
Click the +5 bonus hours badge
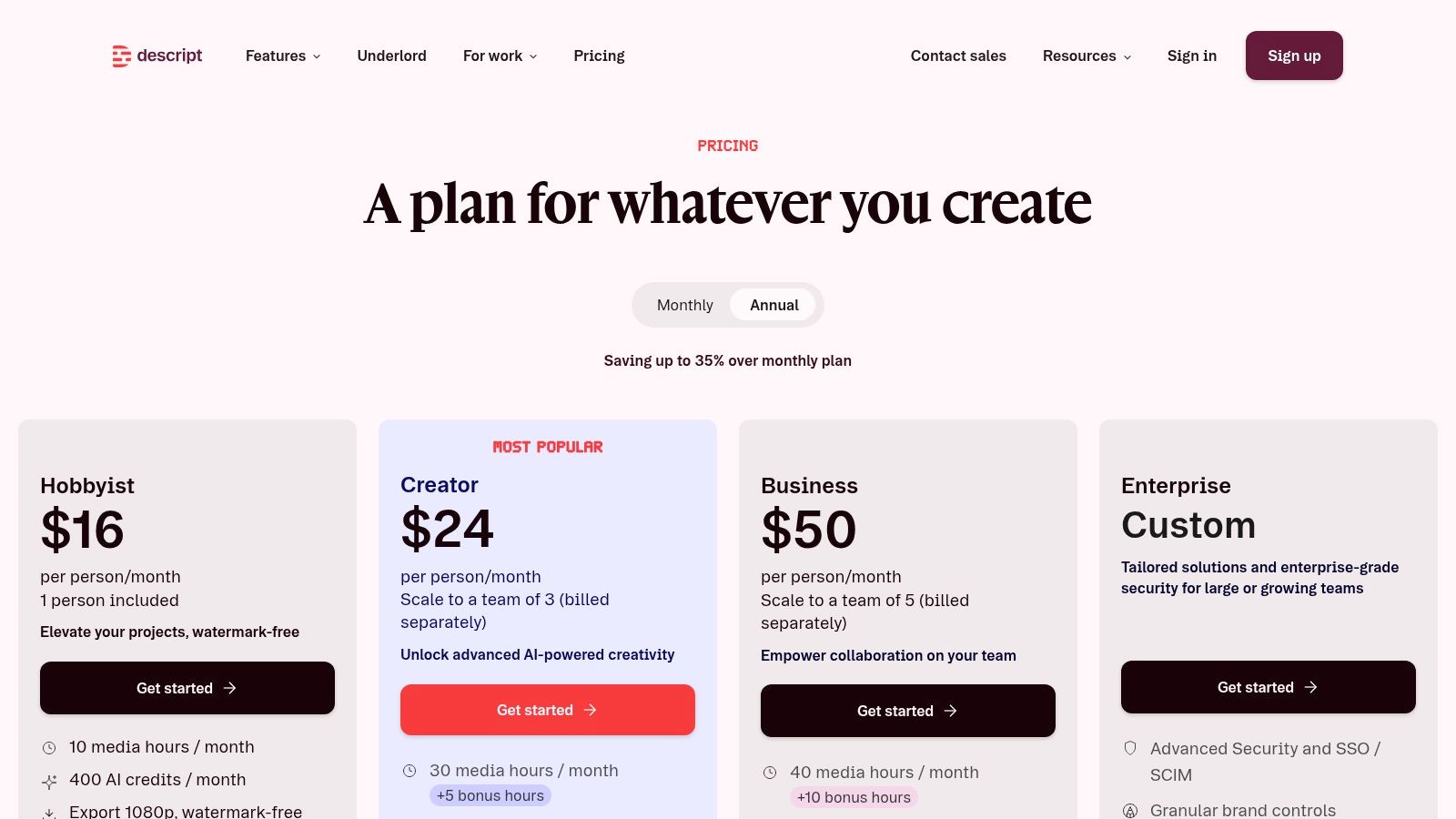(490, 794)
